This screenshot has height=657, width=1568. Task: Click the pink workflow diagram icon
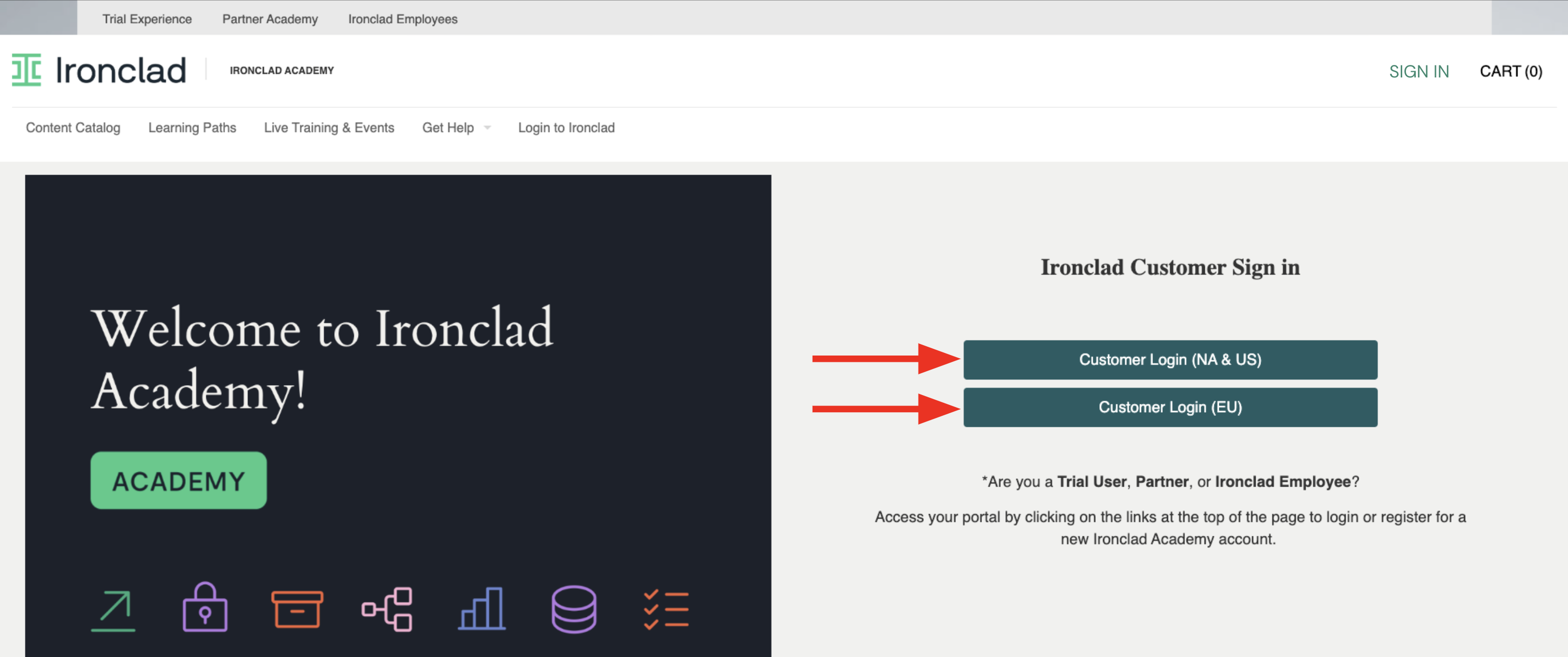(387, 609)
